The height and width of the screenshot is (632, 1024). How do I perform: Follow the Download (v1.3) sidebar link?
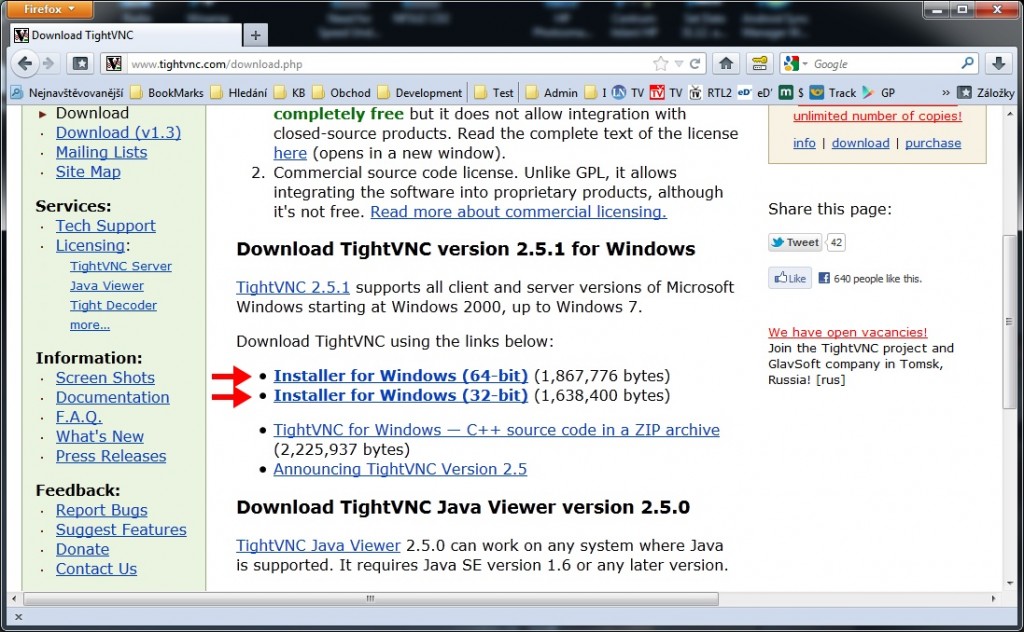point(118,133)
